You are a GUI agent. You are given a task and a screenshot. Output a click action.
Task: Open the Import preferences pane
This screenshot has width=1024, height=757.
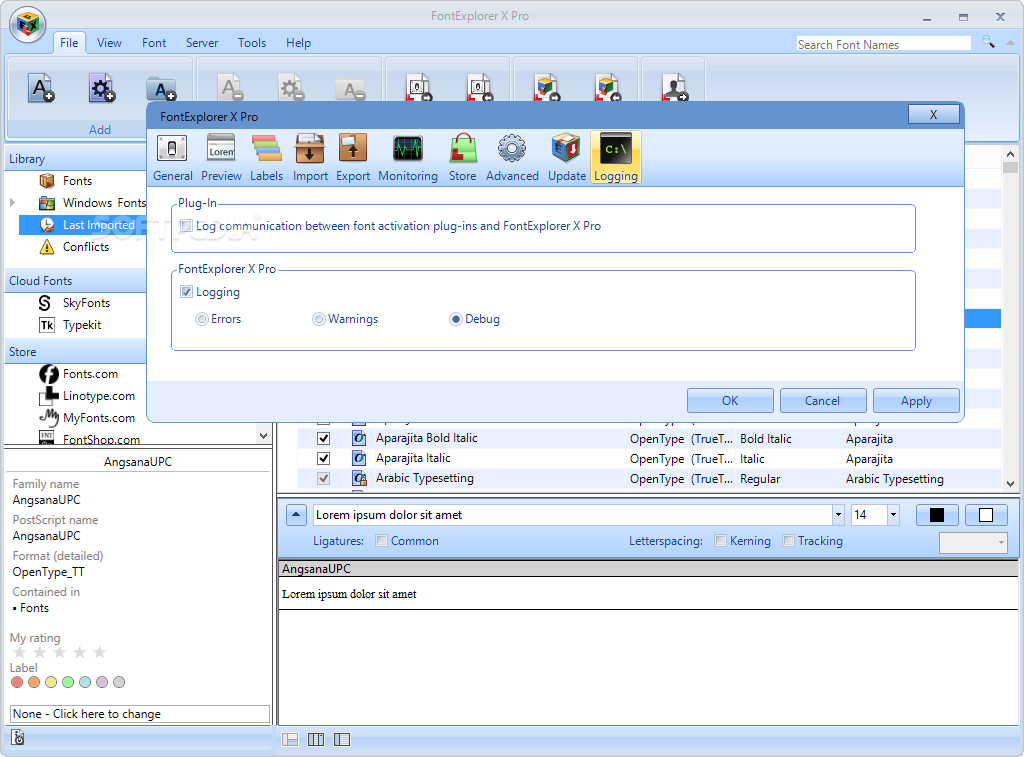tap(310, 157)
